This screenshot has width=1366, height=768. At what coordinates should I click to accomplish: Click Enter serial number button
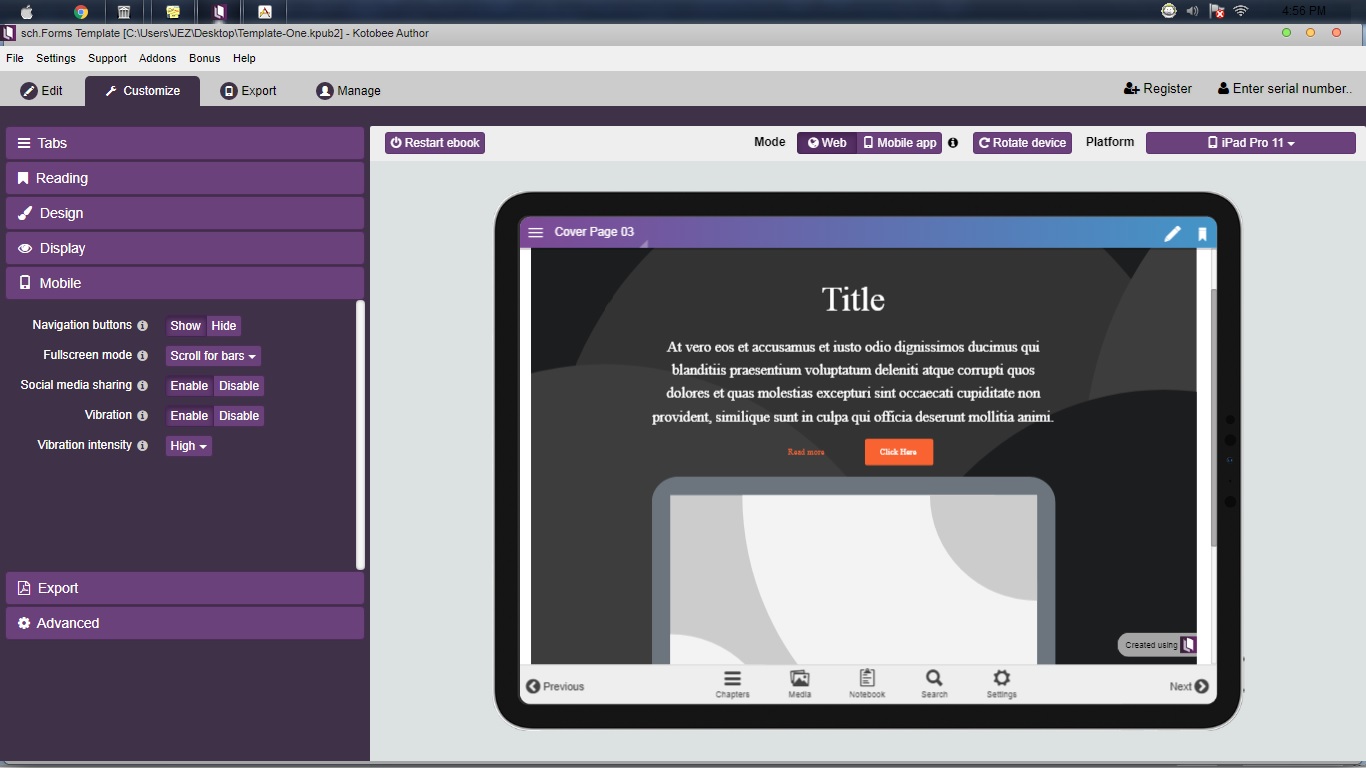pos(1285,89)
